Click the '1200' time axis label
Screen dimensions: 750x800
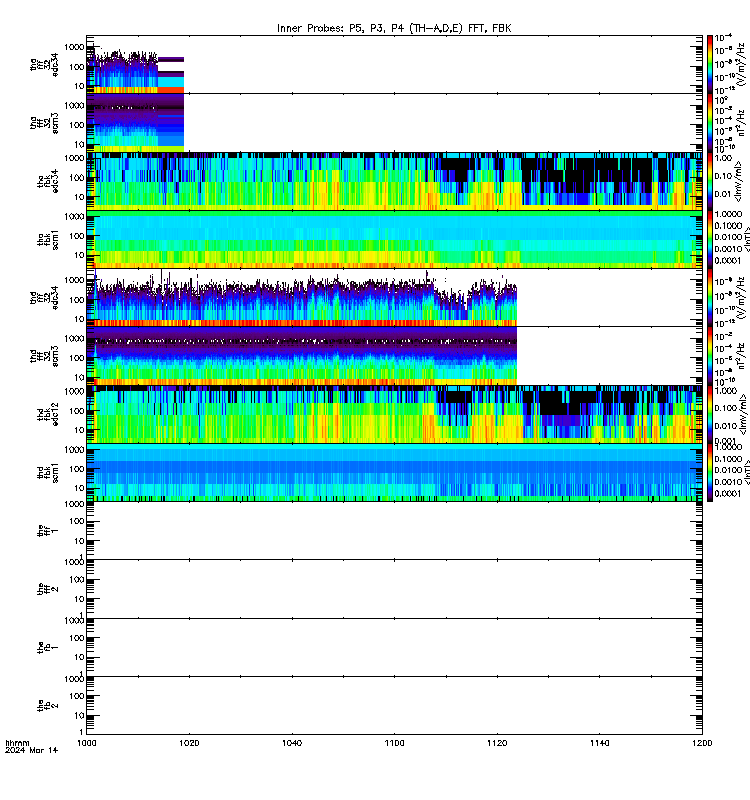coord(702,743)
